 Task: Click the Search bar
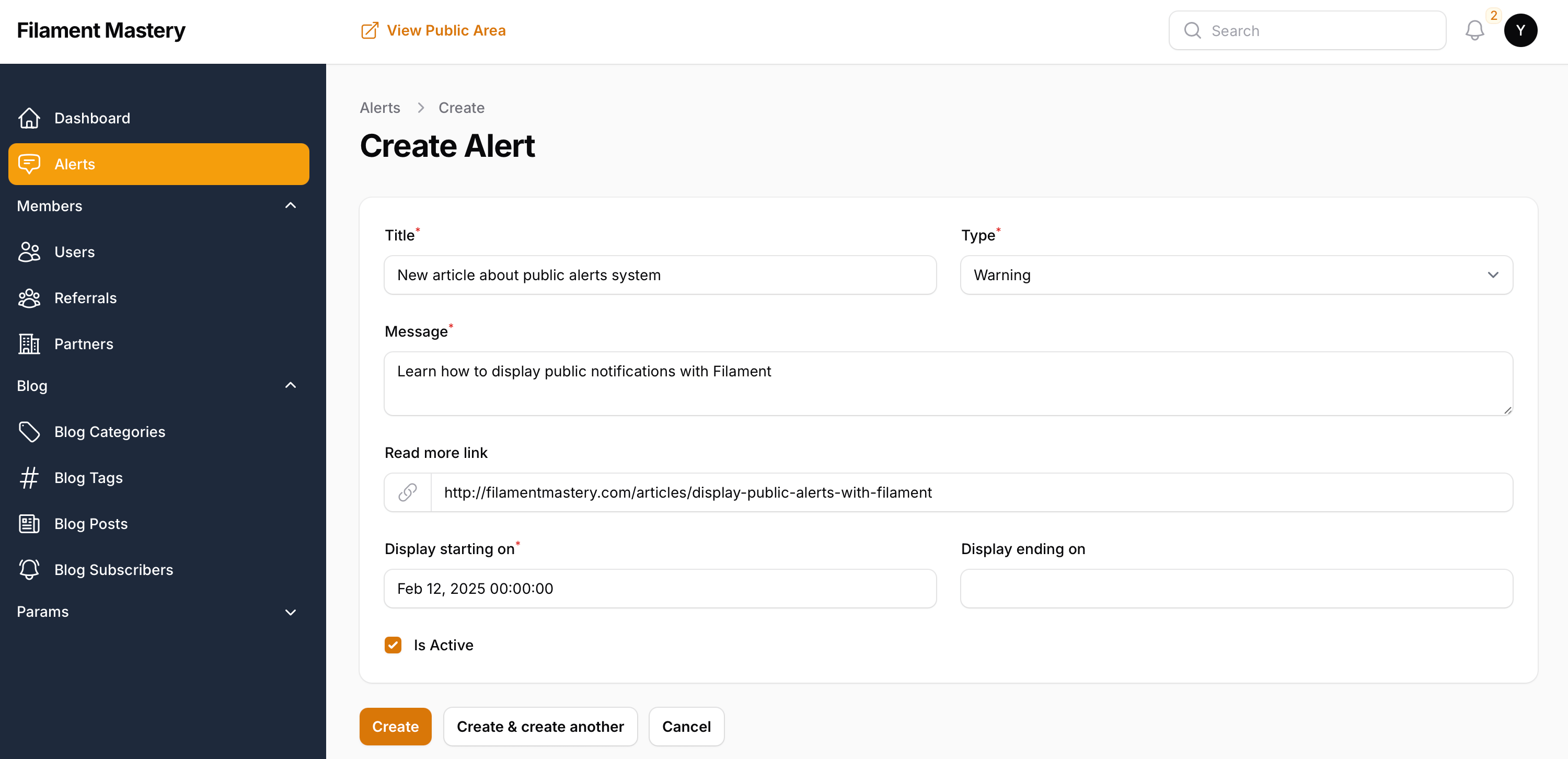pyautogui.click(x=1307, y=30)
